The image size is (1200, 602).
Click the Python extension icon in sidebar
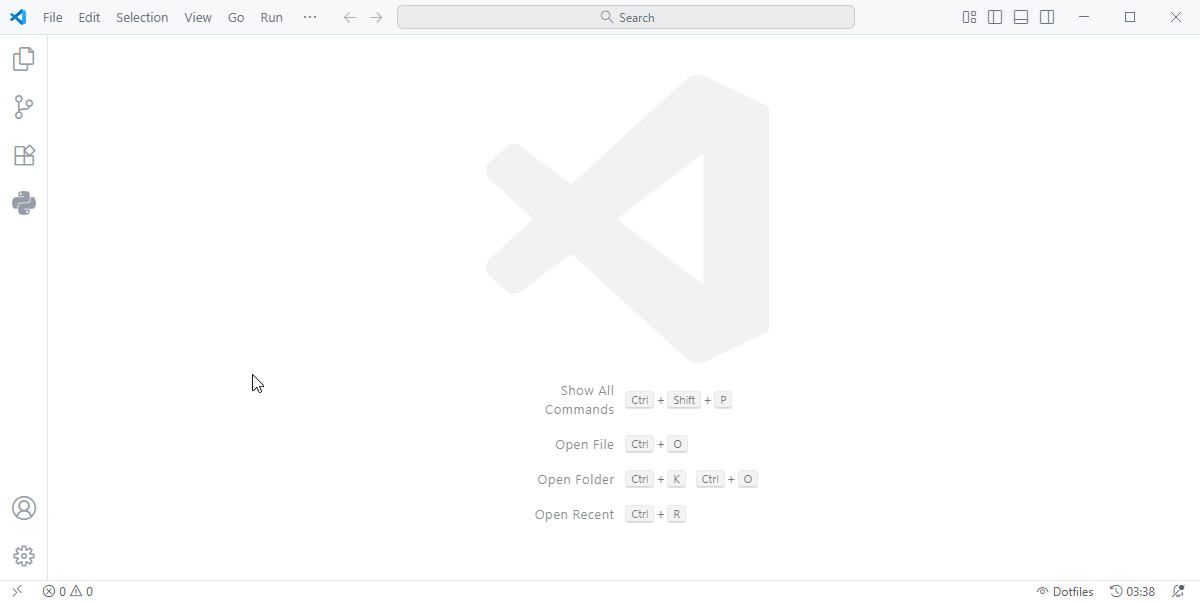[x=23, y=203]
